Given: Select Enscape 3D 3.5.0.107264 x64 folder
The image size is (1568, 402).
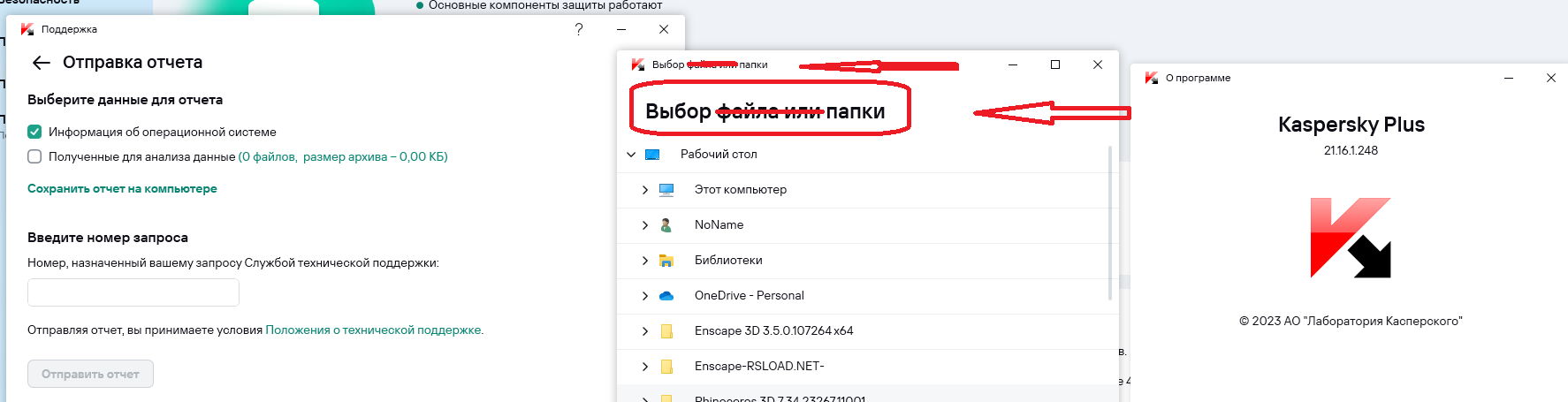Looking at the screenshot, I should 774,331.
